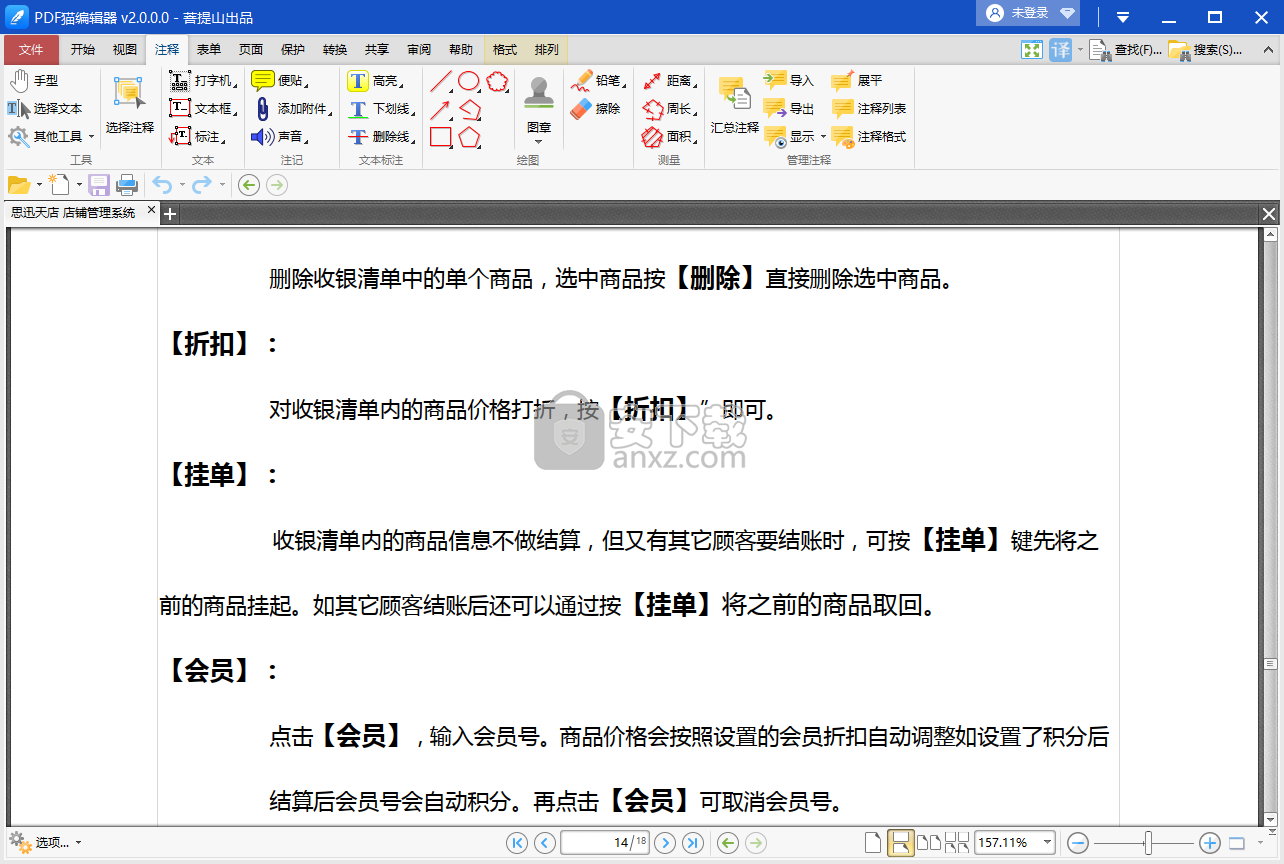The height and width of the screenshot is (864, 1284).
Task: Expand the ribbon minimize arrow near login
Action: (x=1123, y=16)
